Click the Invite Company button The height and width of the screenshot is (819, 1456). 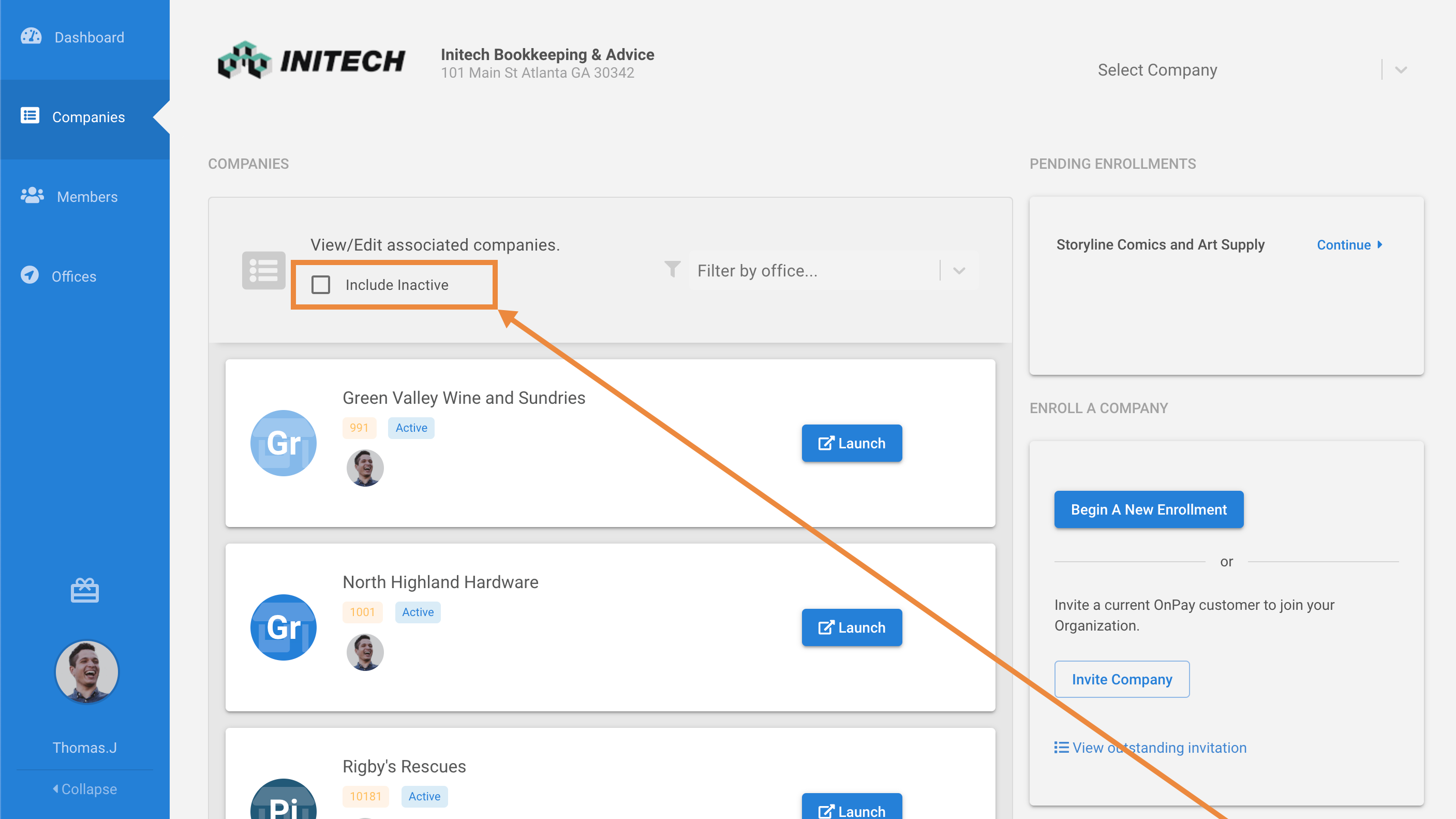click(x=1122, y=679)
